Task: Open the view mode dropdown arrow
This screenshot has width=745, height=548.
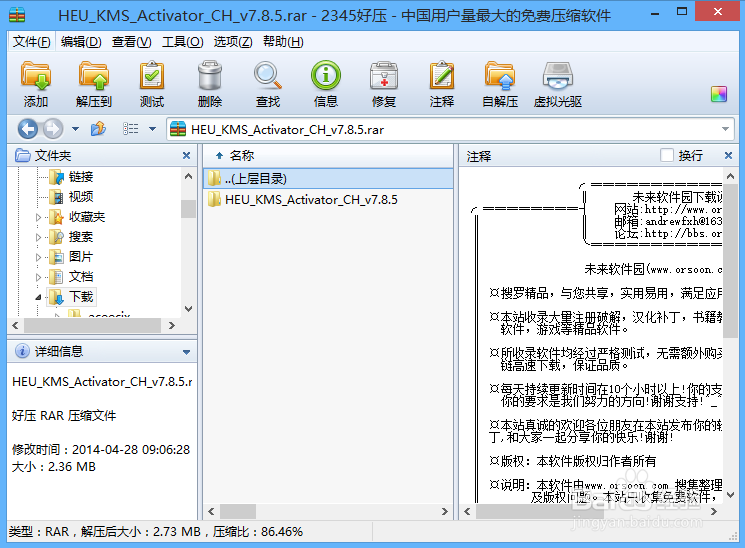Action: (153, 129)
